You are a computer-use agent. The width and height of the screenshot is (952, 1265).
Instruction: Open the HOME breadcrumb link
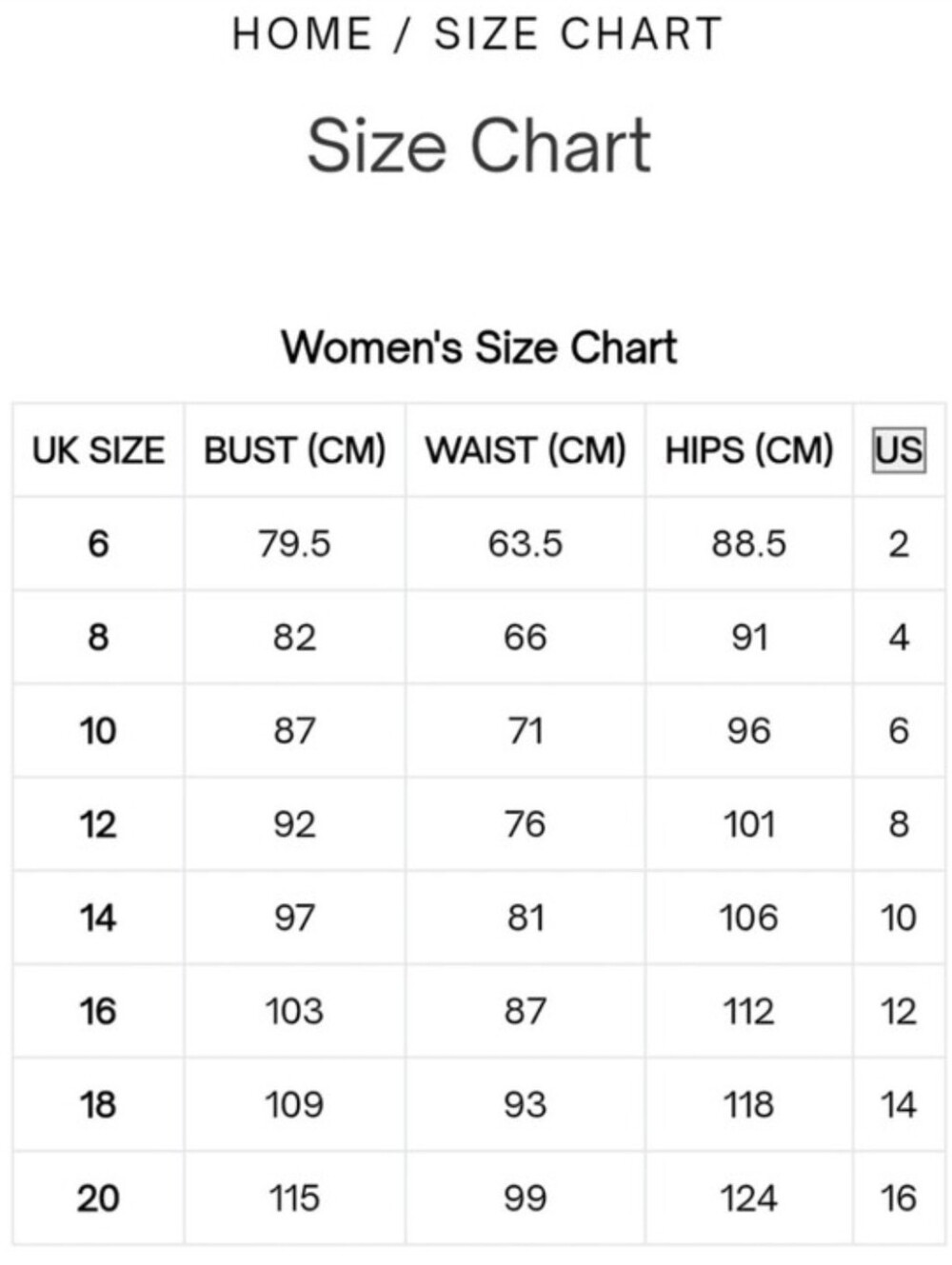302,34
